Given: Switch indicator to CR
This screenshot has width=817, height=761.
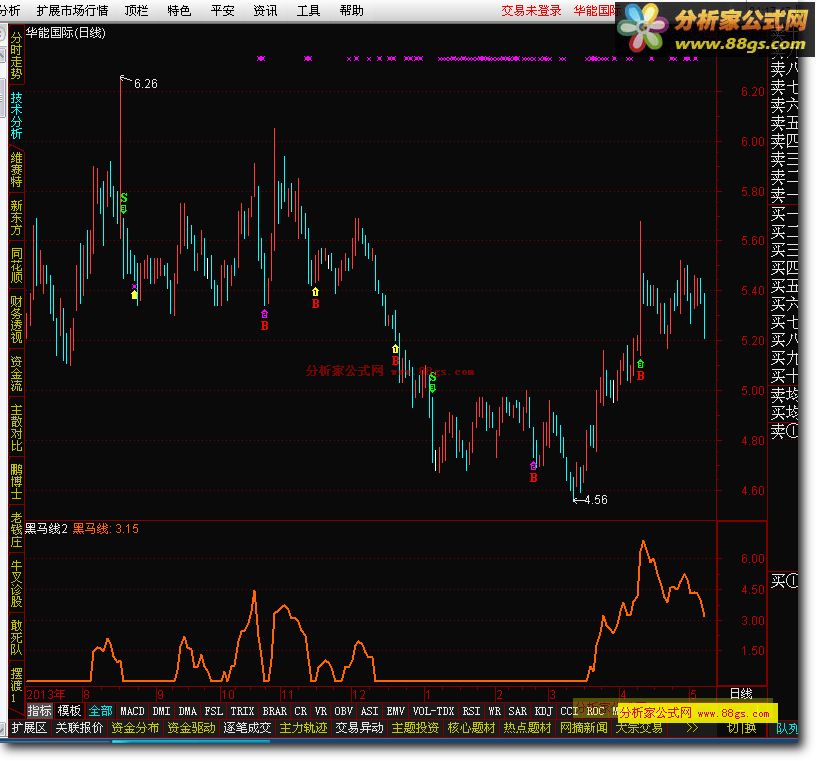Looking at the screenshot, I should [x=301, y=711].
